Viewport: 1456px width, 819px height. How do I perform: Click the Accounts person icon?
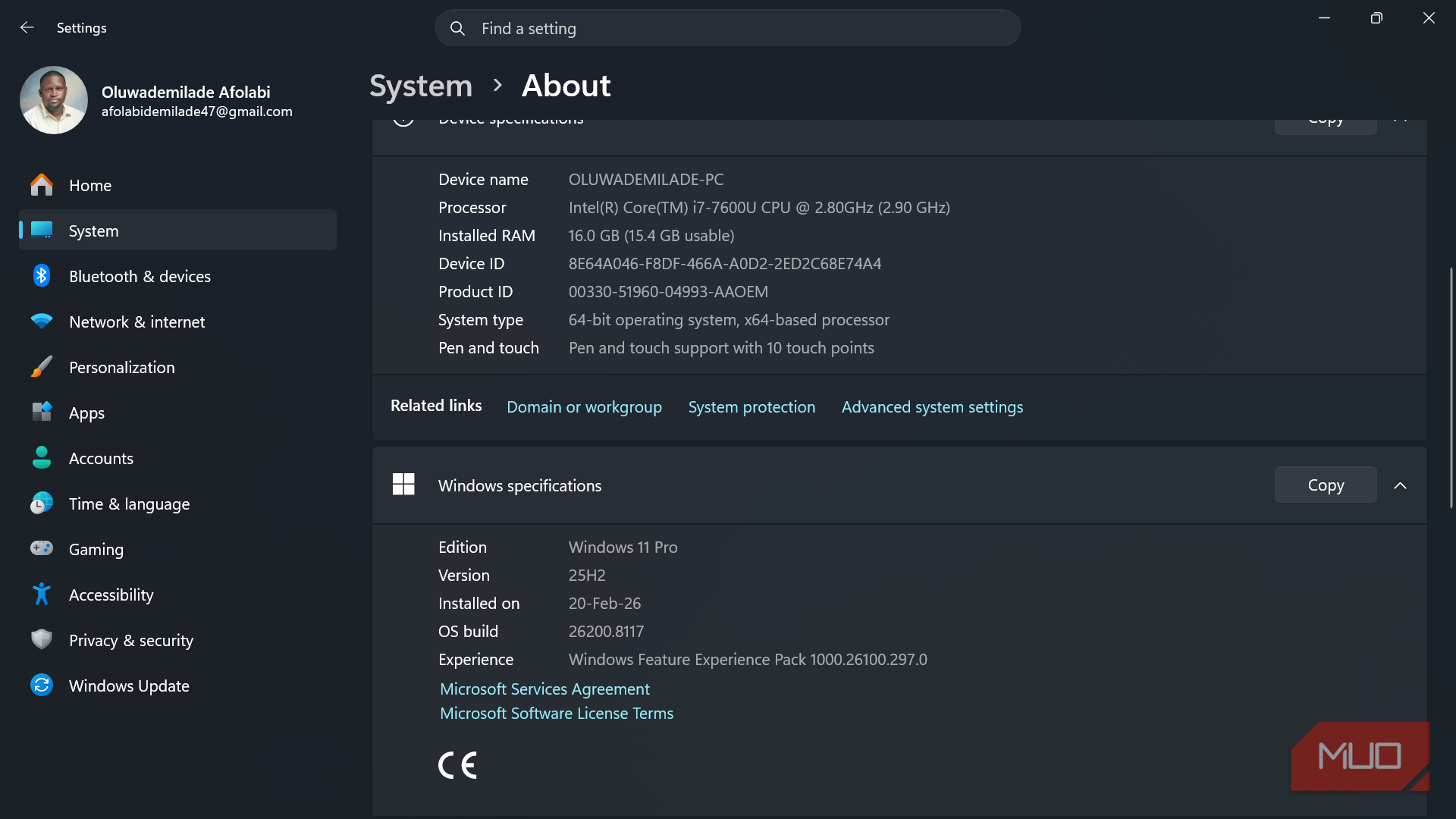tap(42, 457)
